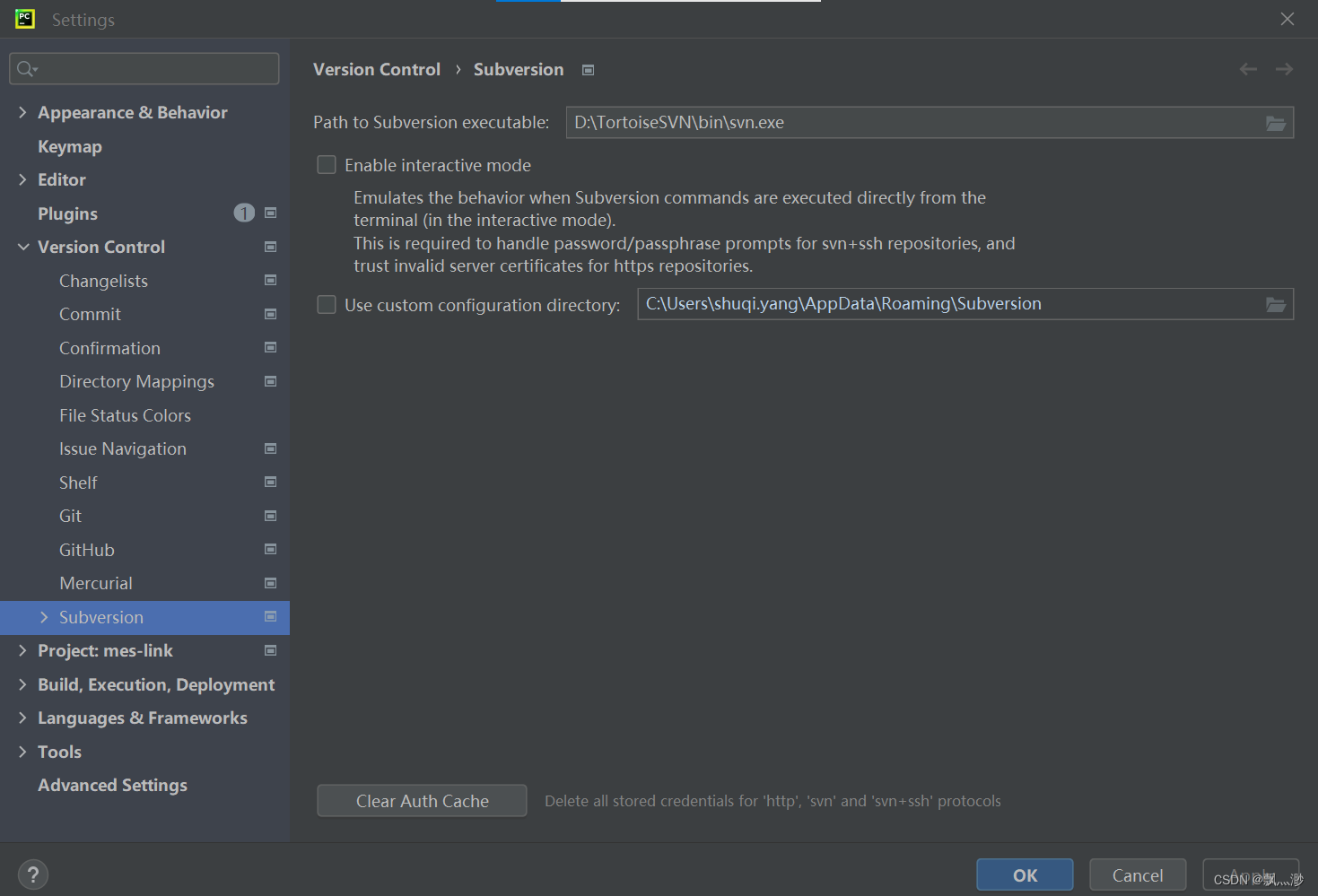Click project-level marker icon beside Subversion breadcrumb
This screenshot has width=1318, height=896.
click(x=589, y=70)
